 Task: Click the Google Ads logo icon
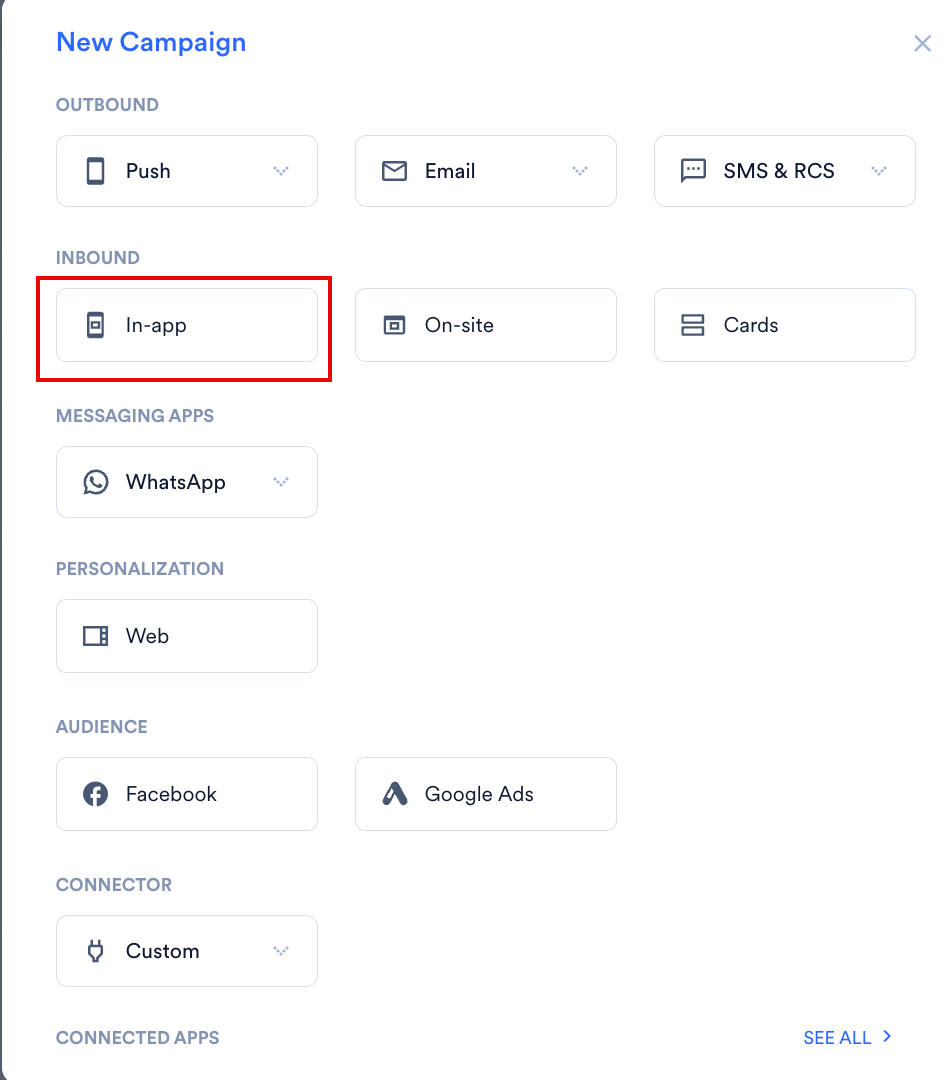pyautogui.click(x=395, y=794)
